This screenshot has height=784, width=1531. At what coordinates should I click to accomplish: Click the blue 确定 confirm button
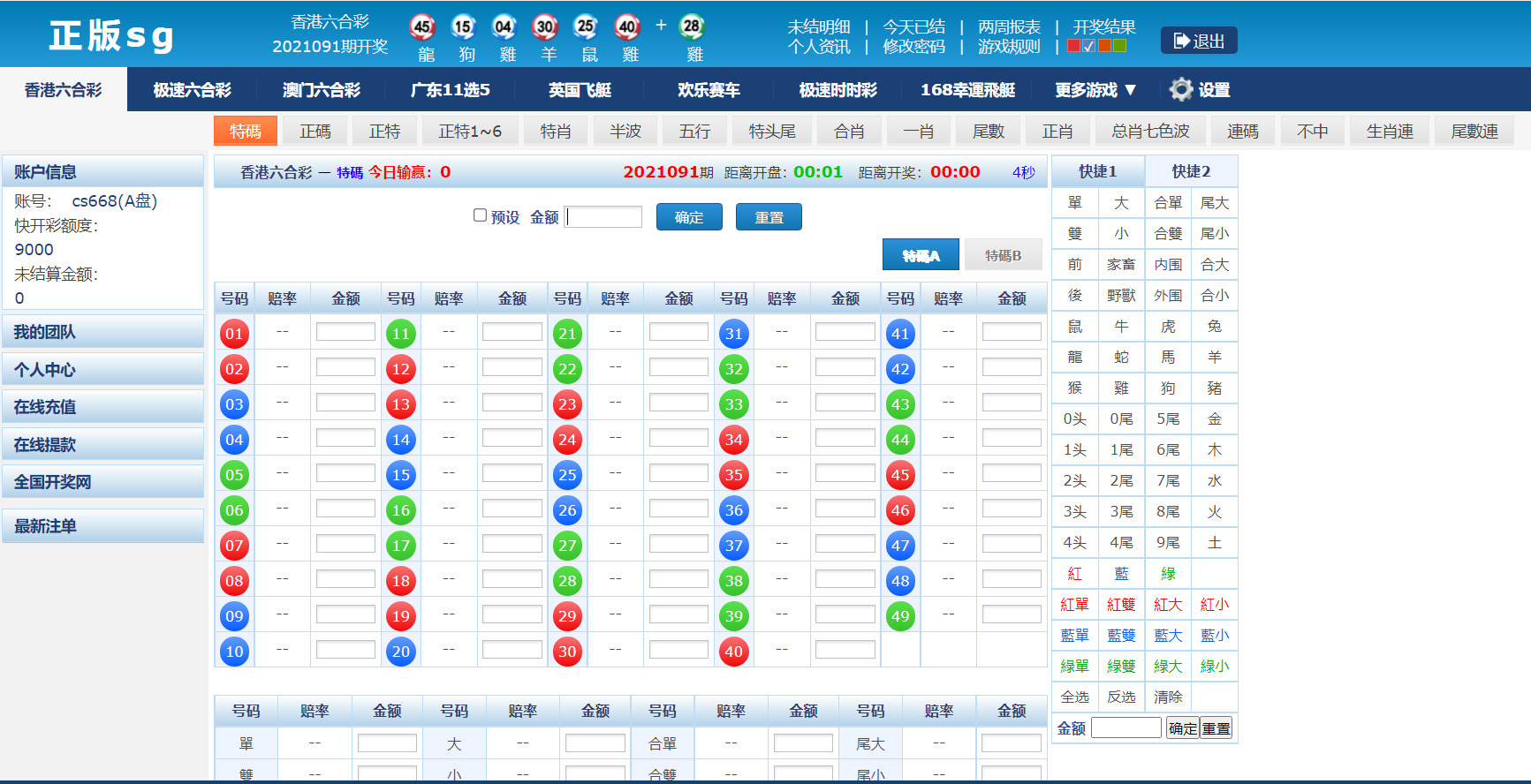pyautogui.click(x=689, y=217)
